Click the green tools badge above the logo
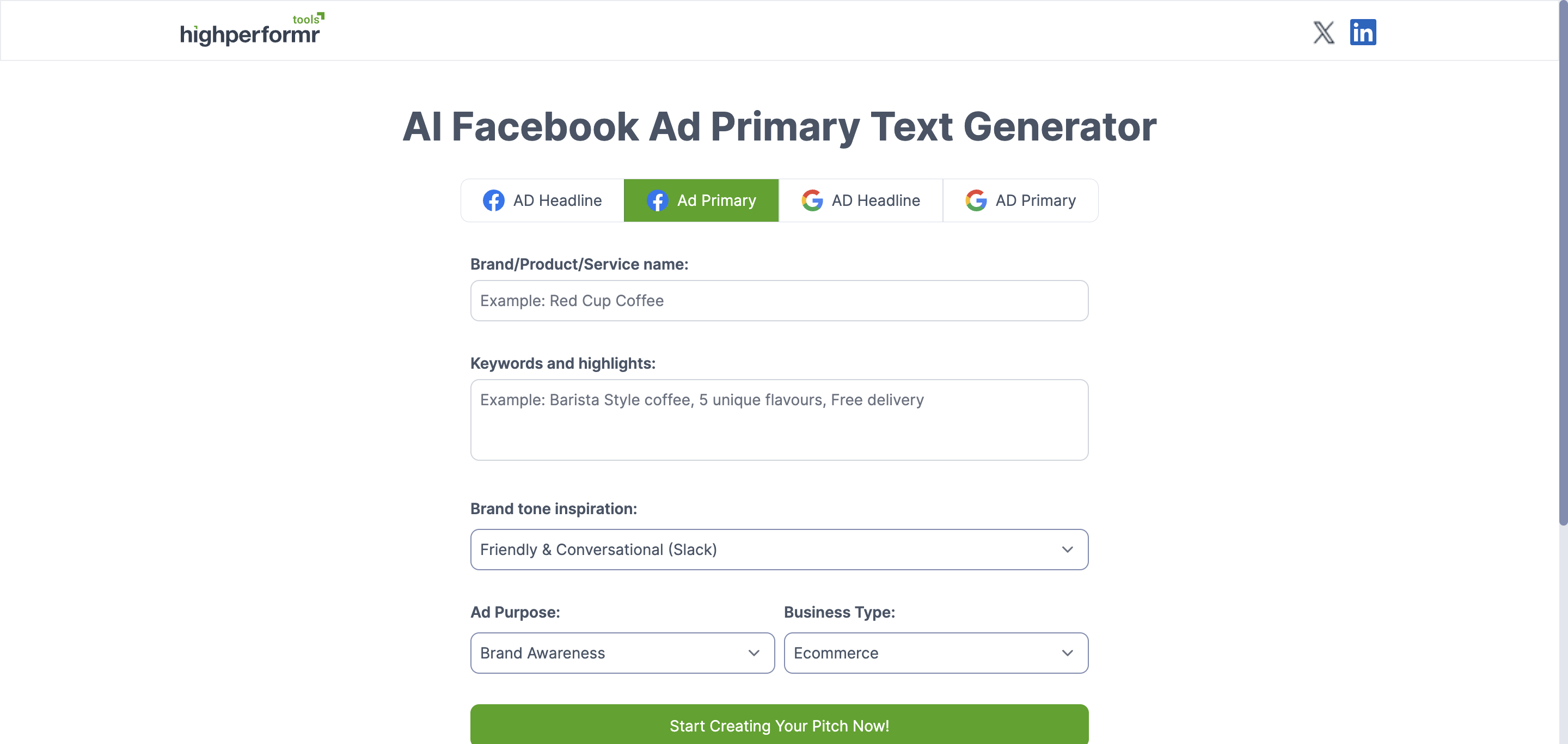 (x=308, y=17)
